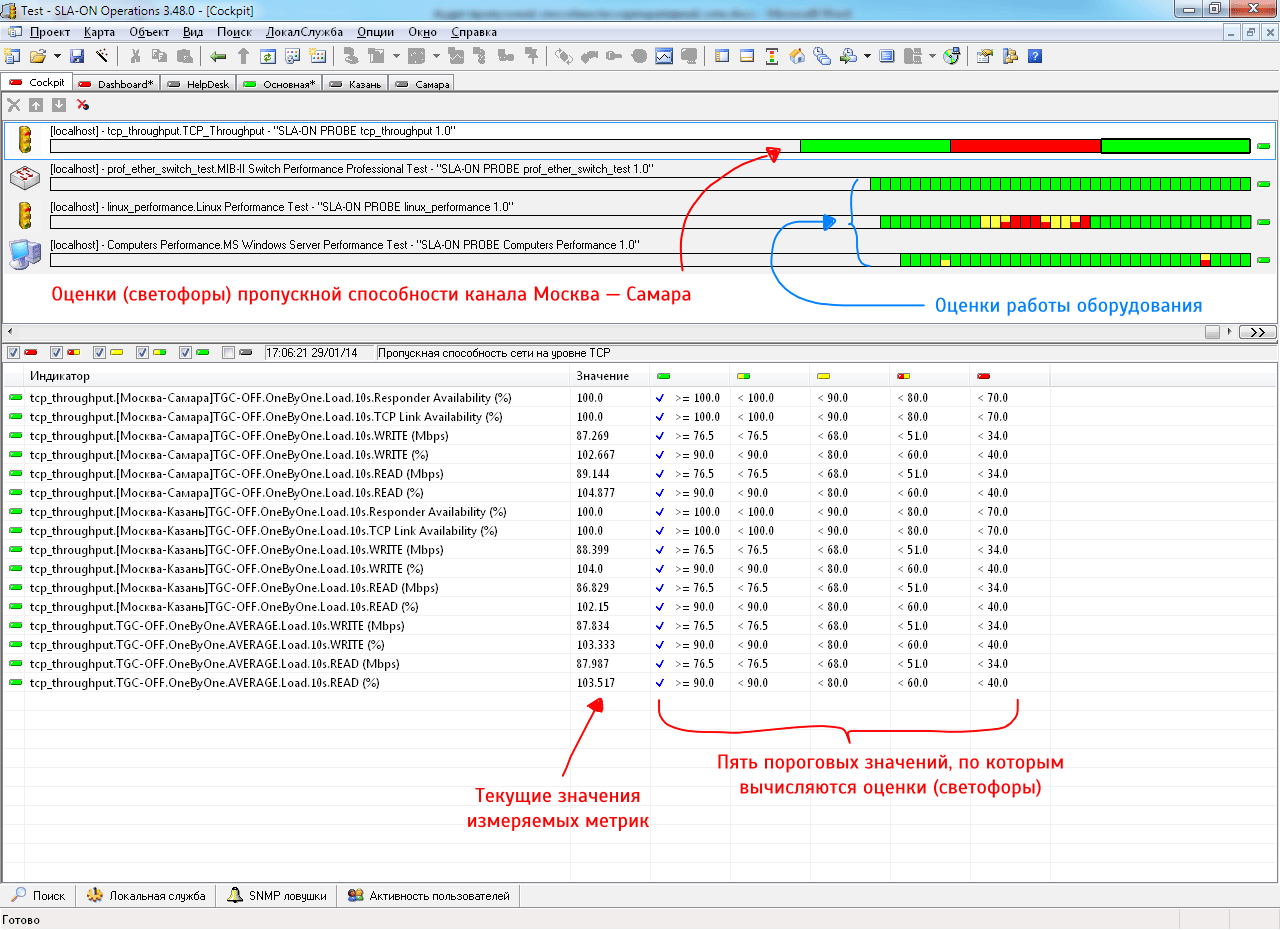Toggle the green status filter checkbox
1280x930 pixels.
(185, 353)
